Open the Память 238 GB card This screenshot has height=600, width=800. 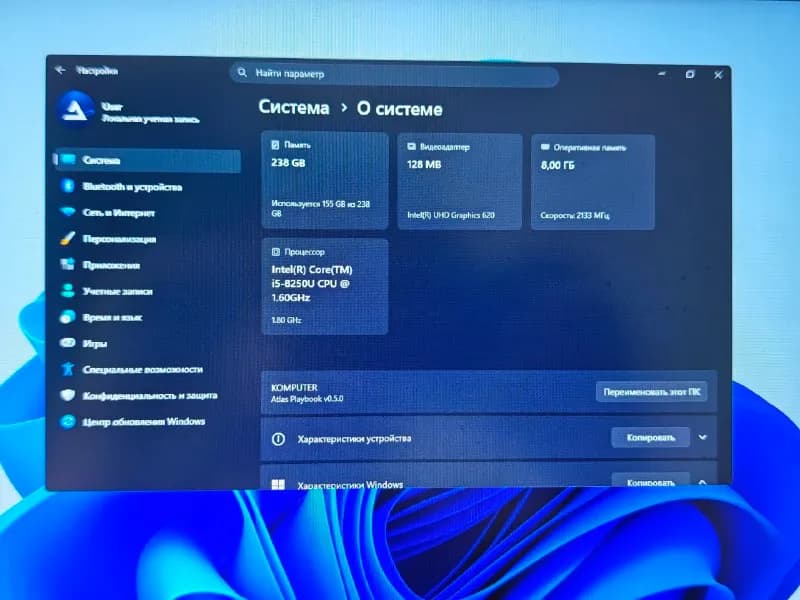pos(324,181)
